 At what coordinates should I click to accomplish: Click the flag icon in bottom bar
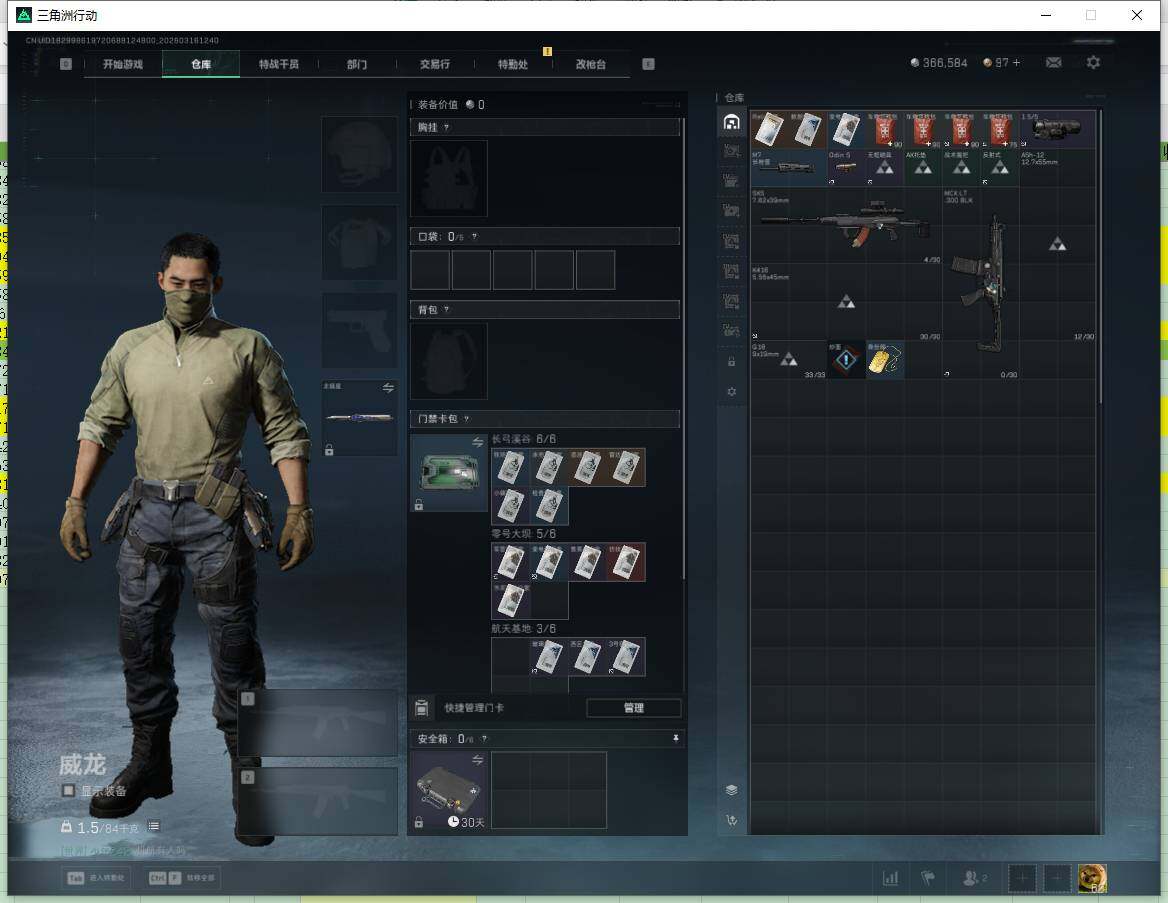[928, 878]
